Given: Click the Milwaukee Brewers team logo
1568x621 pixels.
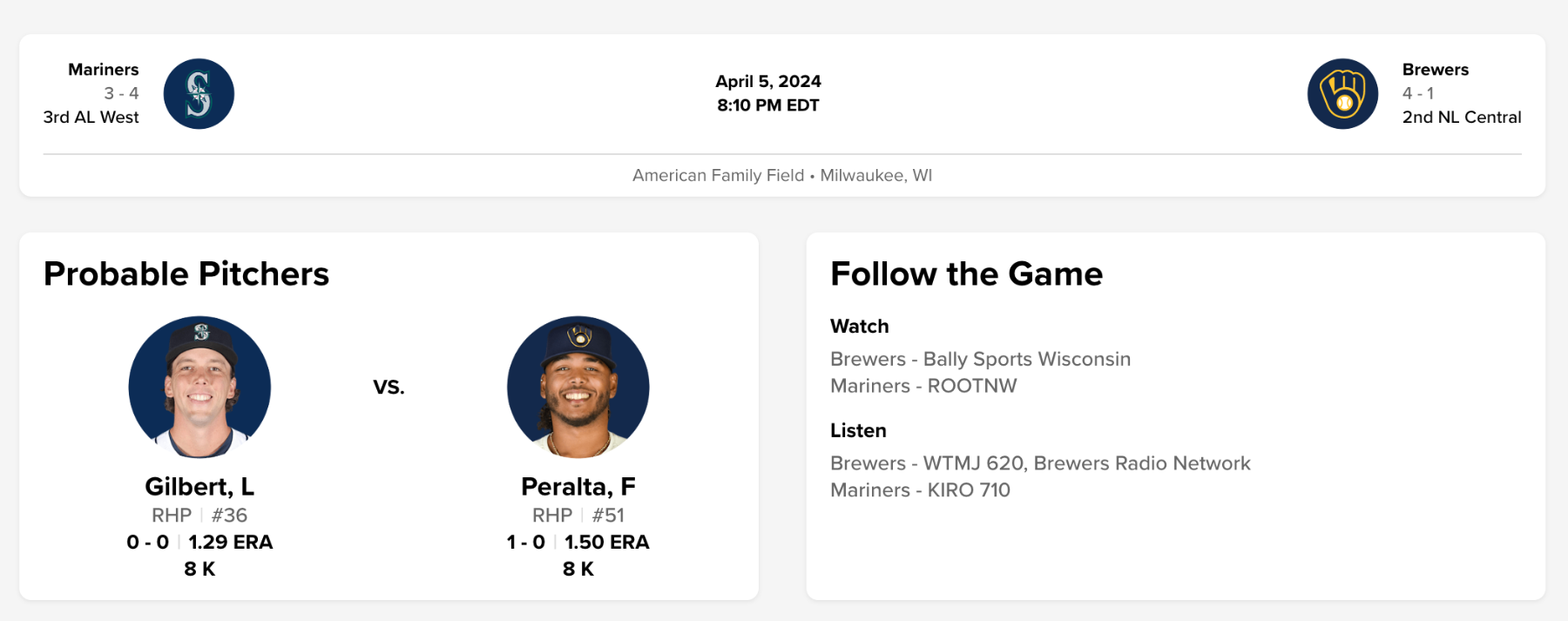Looking at the screenshot, I should pyautogui.click(x=1342, y=94).
